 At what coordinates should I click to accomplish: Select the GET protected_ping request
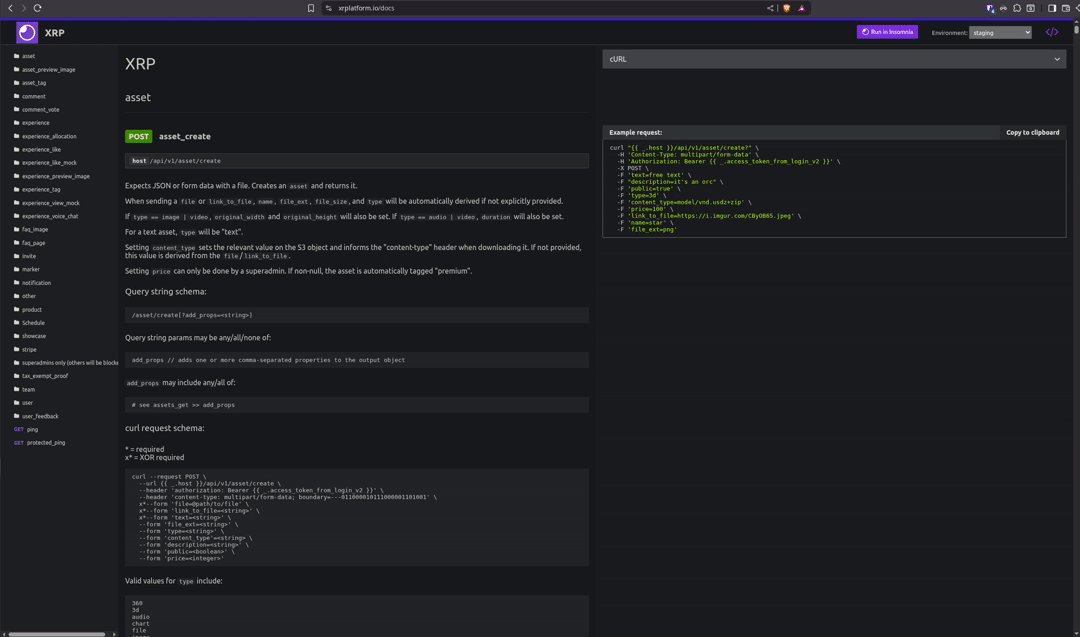tap(45, 442)
